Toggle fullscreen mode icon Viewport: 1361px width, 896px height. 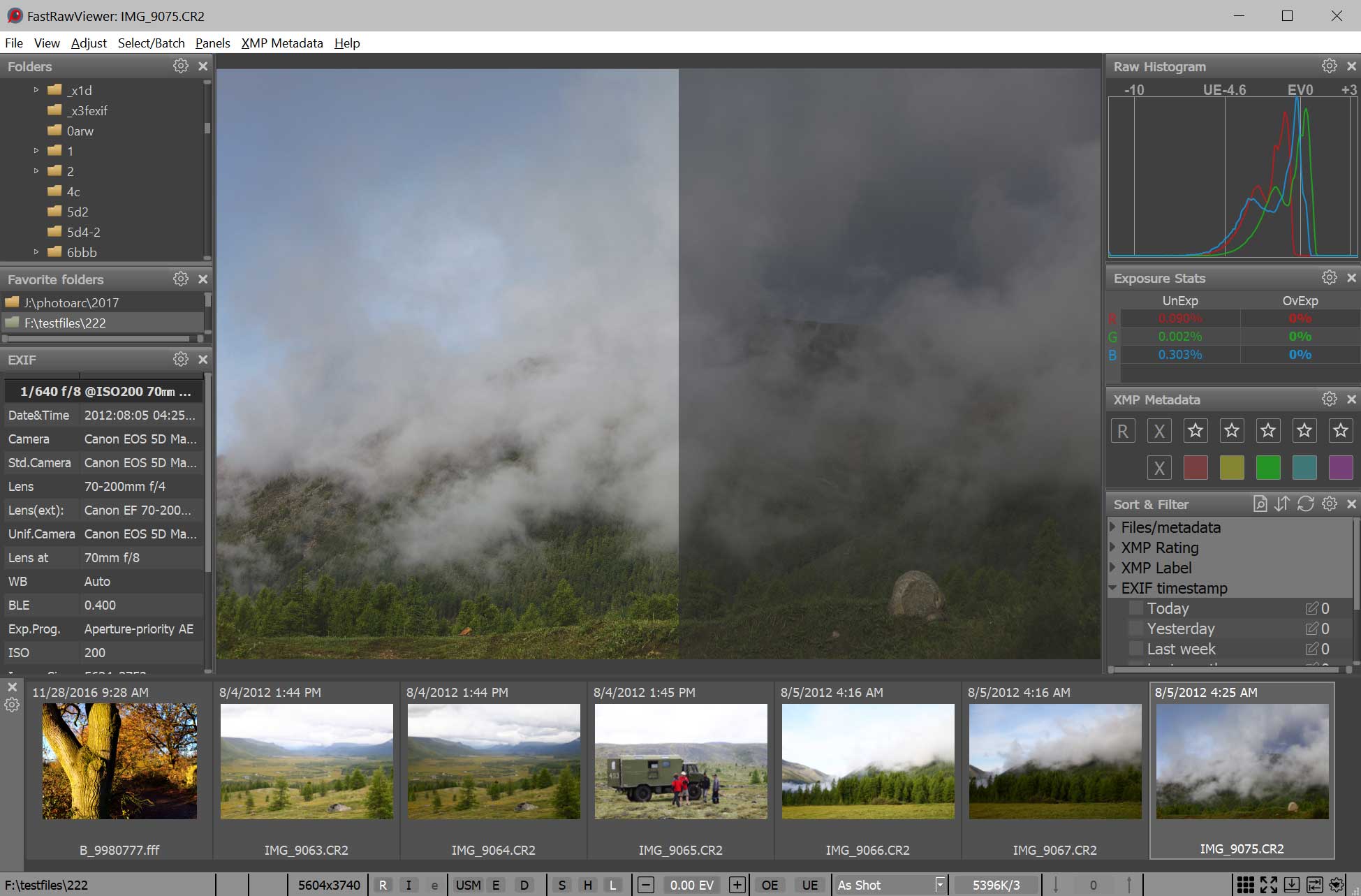(x=1269, y=885)
